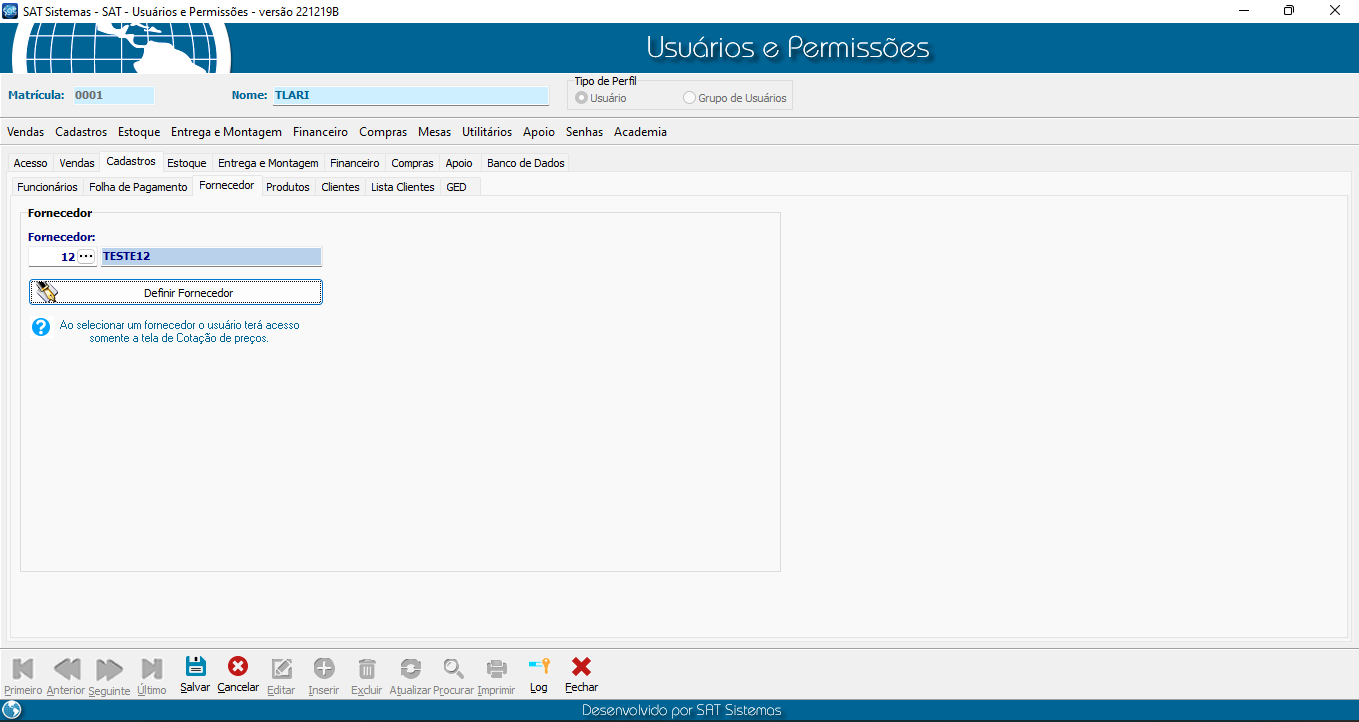Open the Utilitários menu
This screenshot has height=722, width=1359.
pyautogui.click(x=487, y=132)
